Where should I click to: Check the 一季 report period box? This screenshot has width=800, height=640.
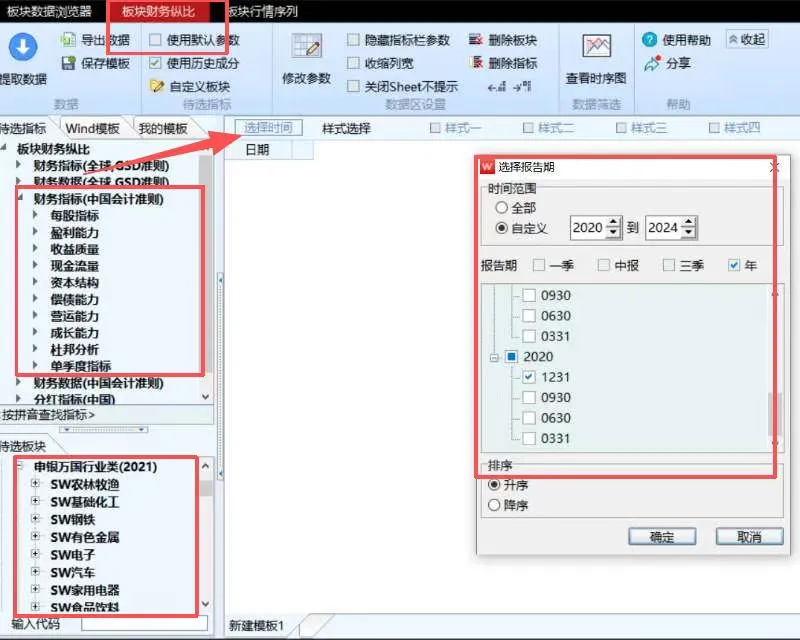point(539,265)
